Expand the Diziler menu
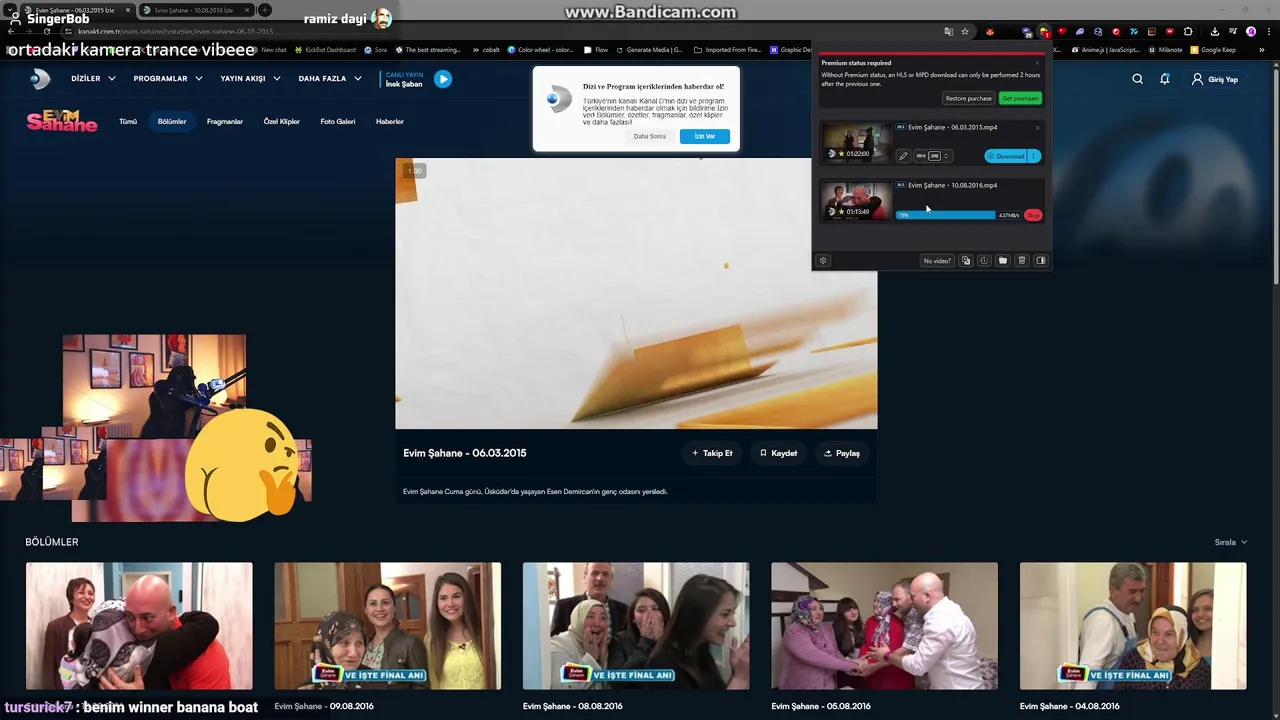 93,79
